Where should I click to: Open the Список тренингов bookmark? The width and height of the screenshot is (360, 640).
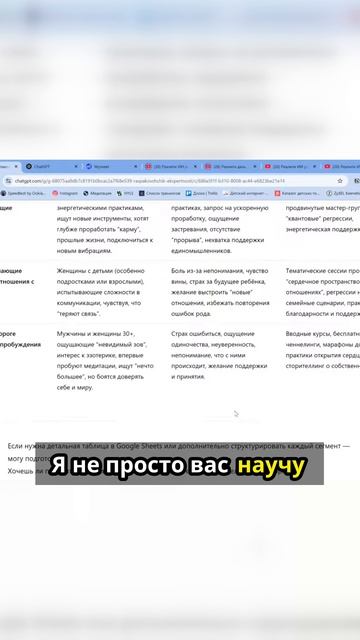click(x=159, y=193)
